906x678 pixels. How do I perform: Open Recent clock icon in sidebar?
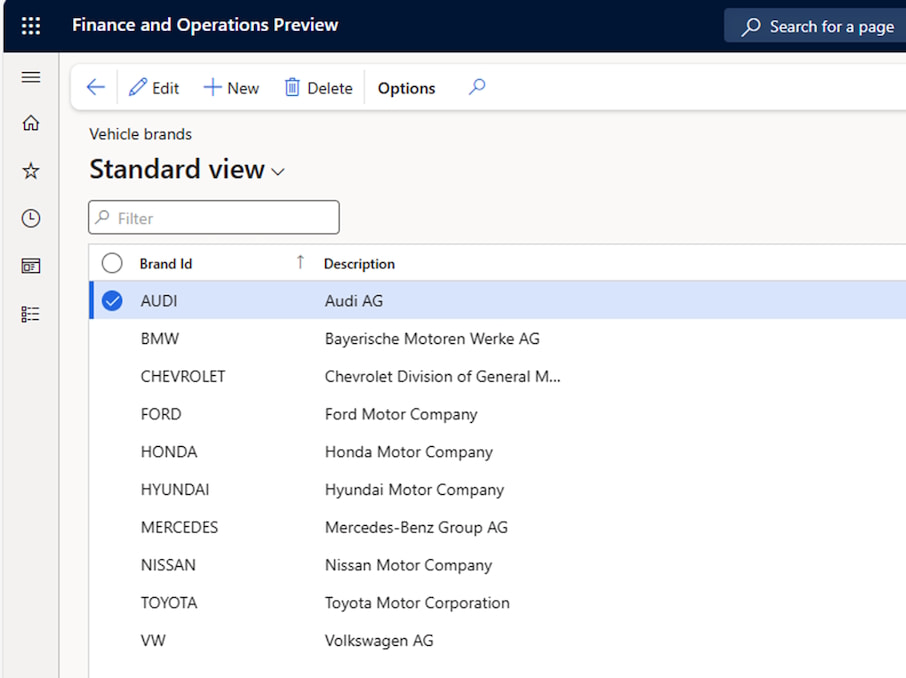pyautogui.click(x=31, y=218)
